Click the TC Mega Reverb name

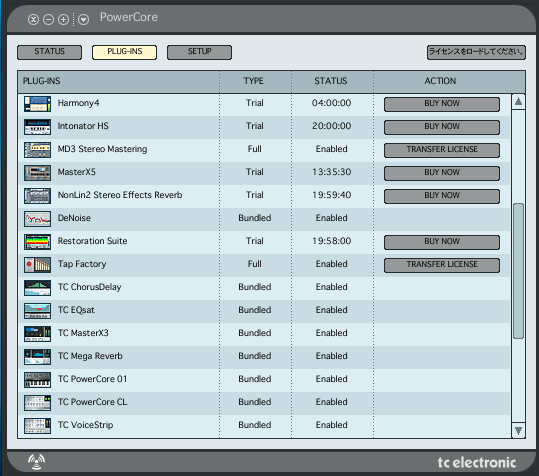(x=90, y=356)
